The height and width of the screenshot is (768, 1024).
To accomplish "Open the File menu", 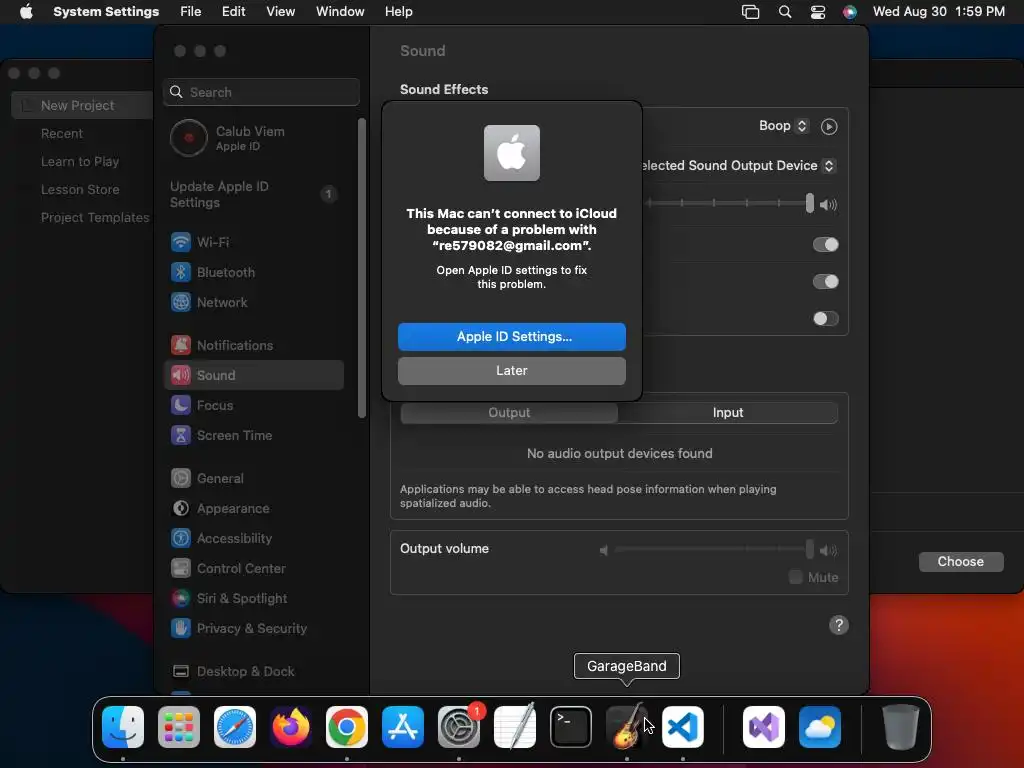I will [191, 11].
